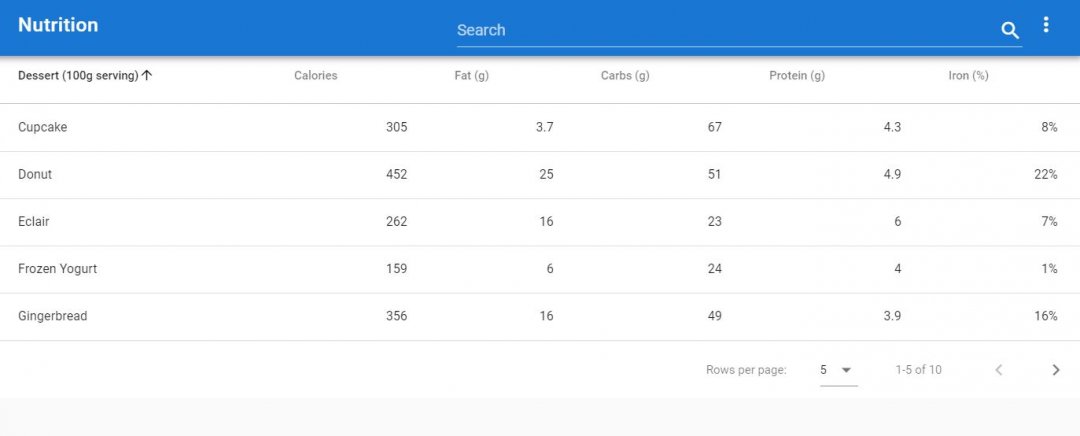
Task: Select the Frozen Yogurt row
Action: pos(540,269)
